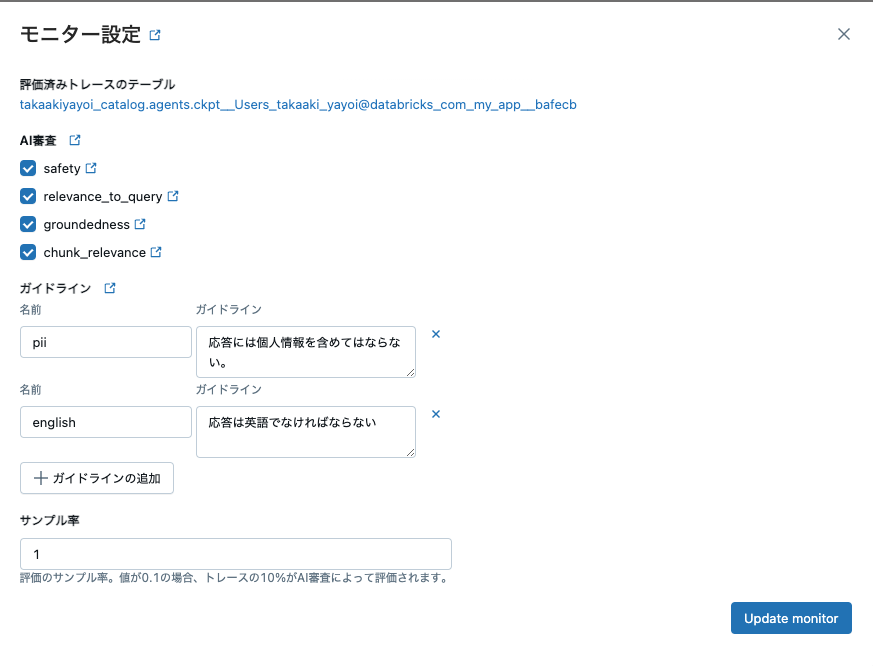This screenshot has width=873, height=666.
Task: Remove the english guideline with X icon
Action: point(436,413)
